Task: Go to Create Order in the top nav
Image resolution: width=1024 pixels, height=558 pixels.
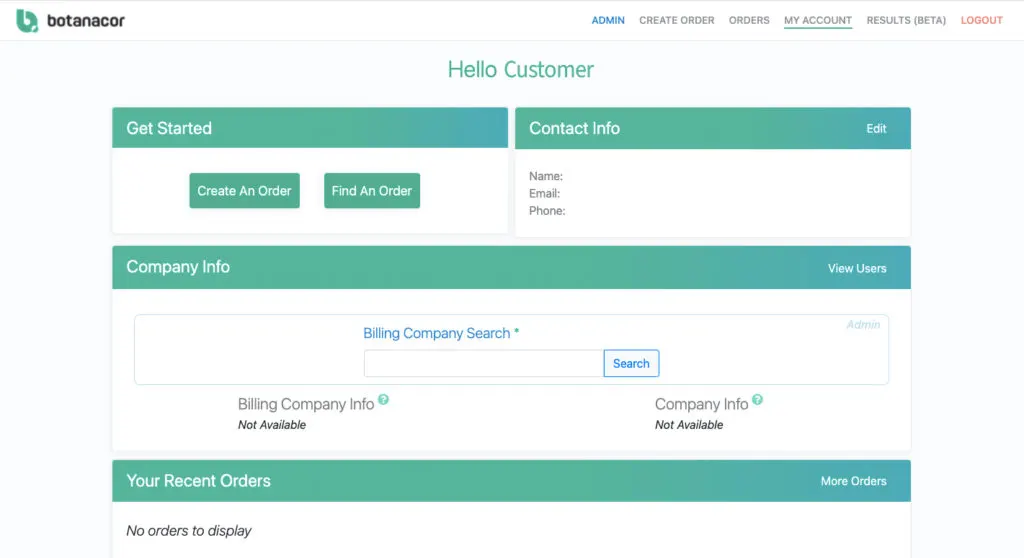Action: (677, 20)
